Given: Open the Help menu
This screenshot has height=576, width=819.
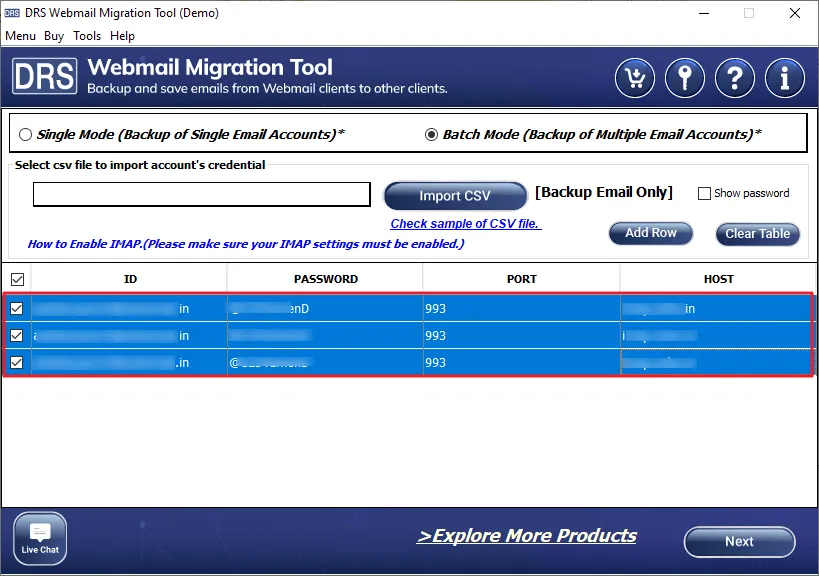Looking at the screenshot, I should click(122, 36).
